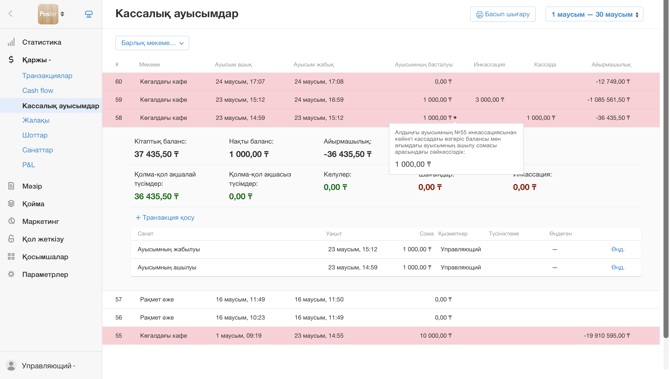Expand the Управляющий user menu
Viewport: 670px width, 379px height.
click(48, 365)
